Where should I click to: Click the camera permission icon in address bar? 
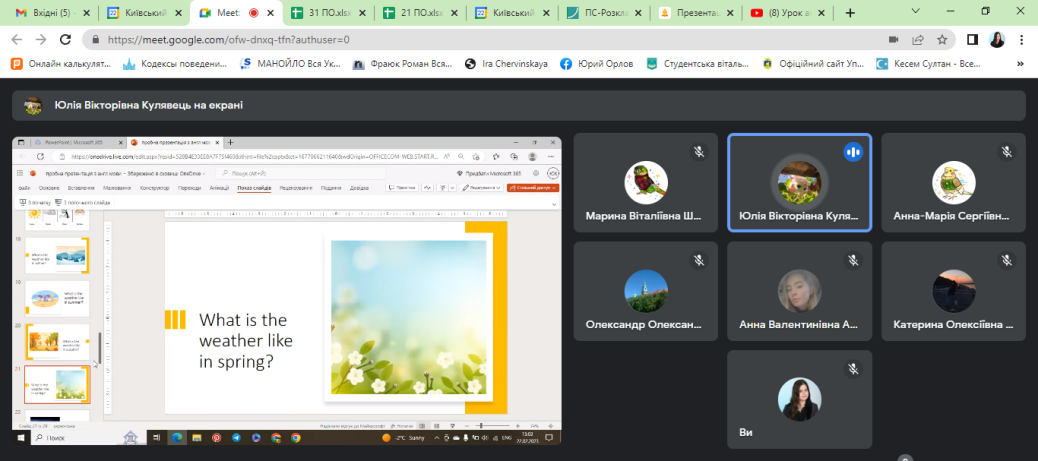893,40
